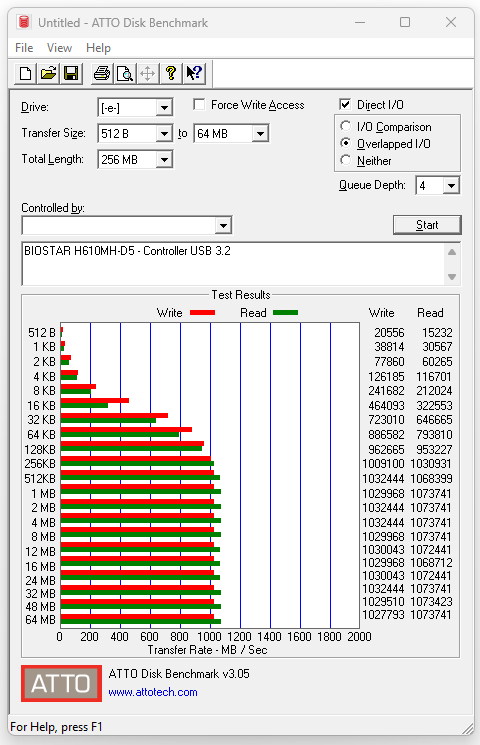Viewport: 480px width, 745px height.
Task: Open the View menu
Action: click(59, 48)
